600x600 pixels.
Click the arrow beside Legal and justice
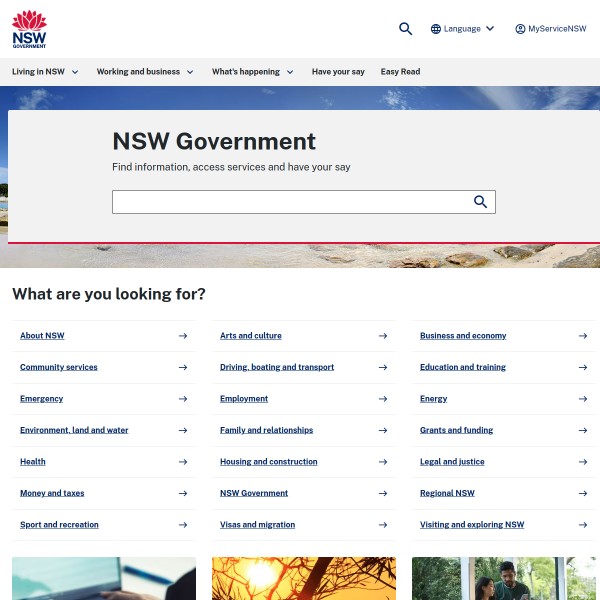(582, 462)
